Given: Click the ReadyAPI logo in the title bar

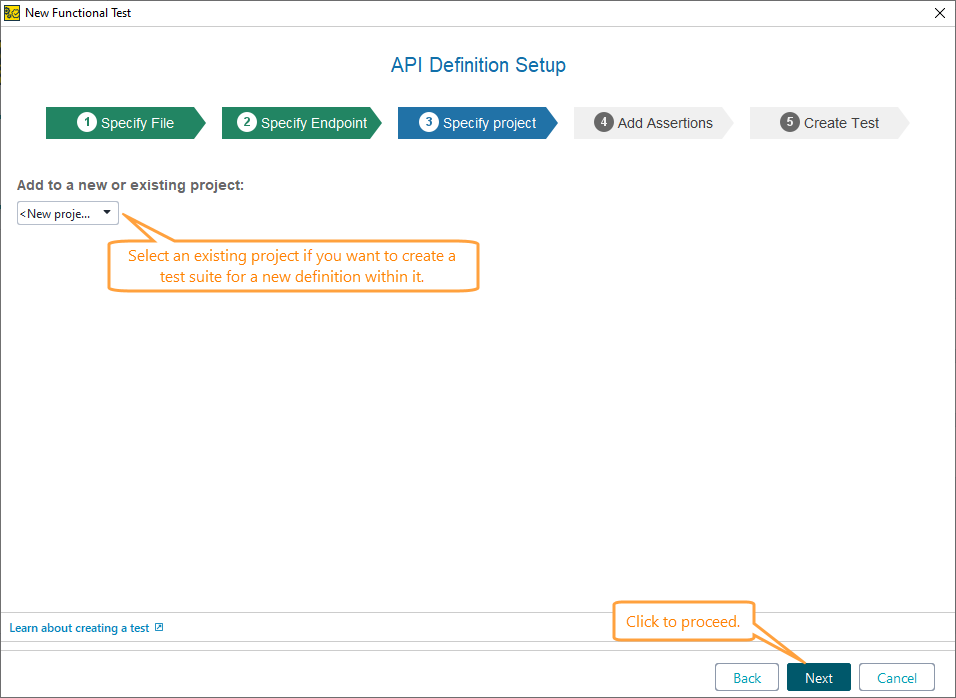Looking at the screenshot, I should tap(14, 13).
